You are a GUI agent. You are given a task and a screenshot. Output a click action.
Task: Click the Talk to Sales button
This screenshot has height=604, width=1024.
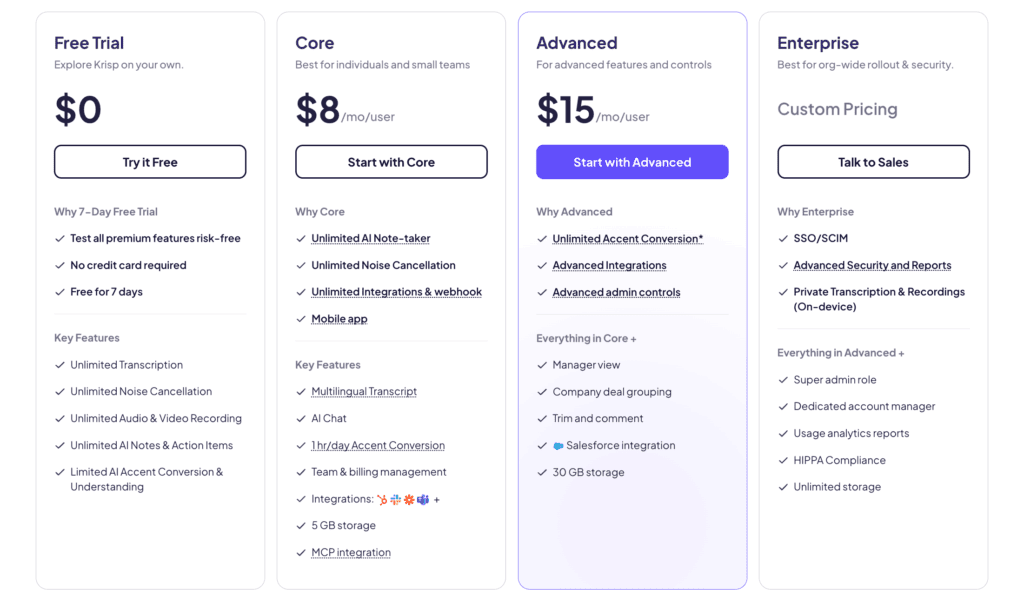coord(873,162)
